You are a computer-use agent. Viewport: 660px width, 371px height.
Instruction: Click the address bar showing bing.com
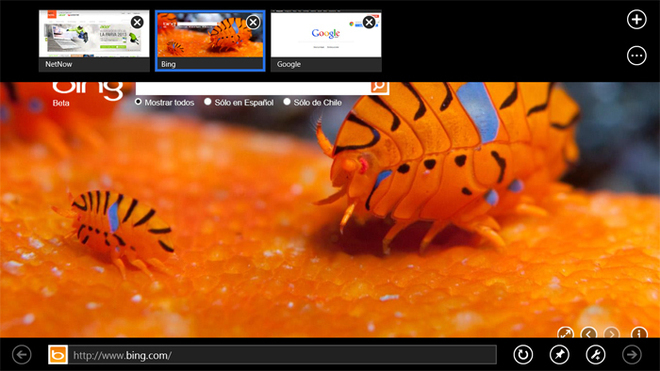coord(282,355)
